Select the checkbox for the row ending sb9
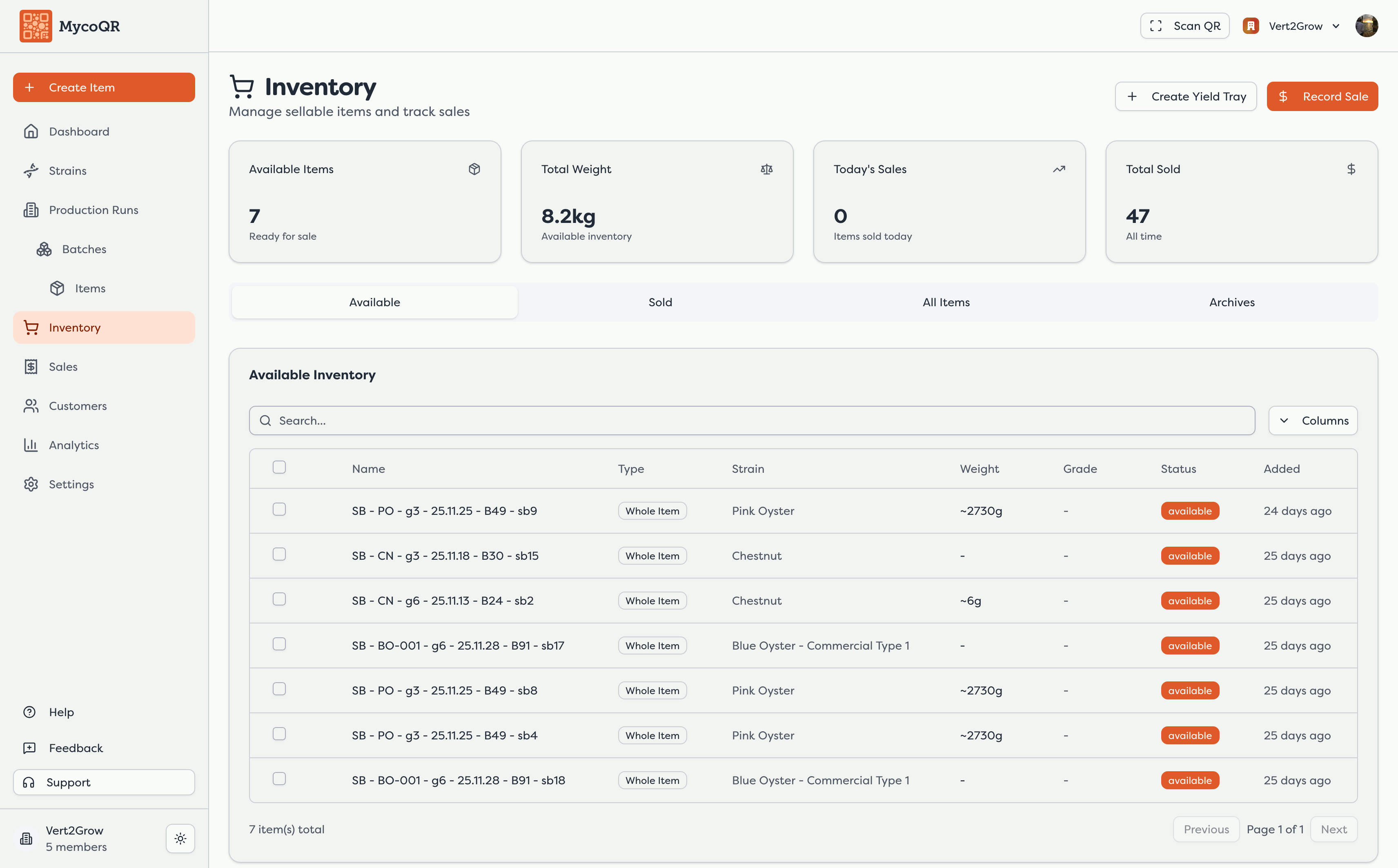This screenshot has height=868, width=1398. (279, 510)
